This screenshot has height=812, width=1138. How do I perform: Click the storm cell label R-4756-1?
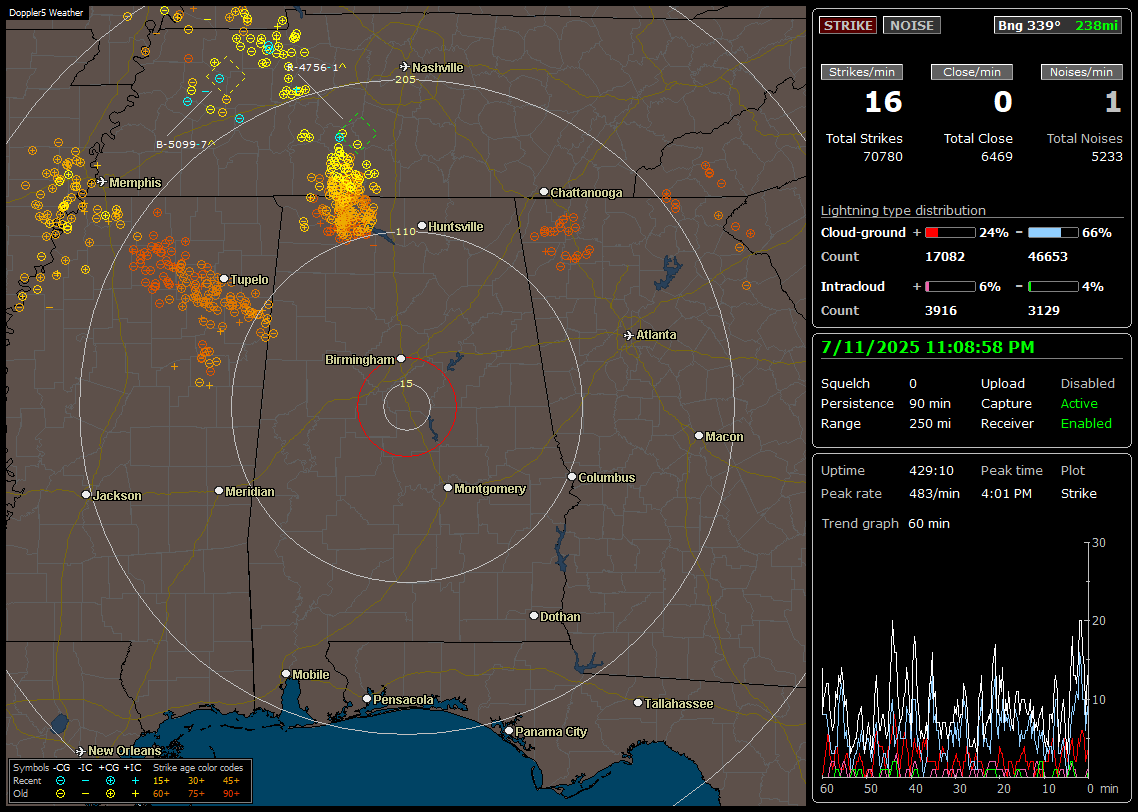[x=314, y=67]
